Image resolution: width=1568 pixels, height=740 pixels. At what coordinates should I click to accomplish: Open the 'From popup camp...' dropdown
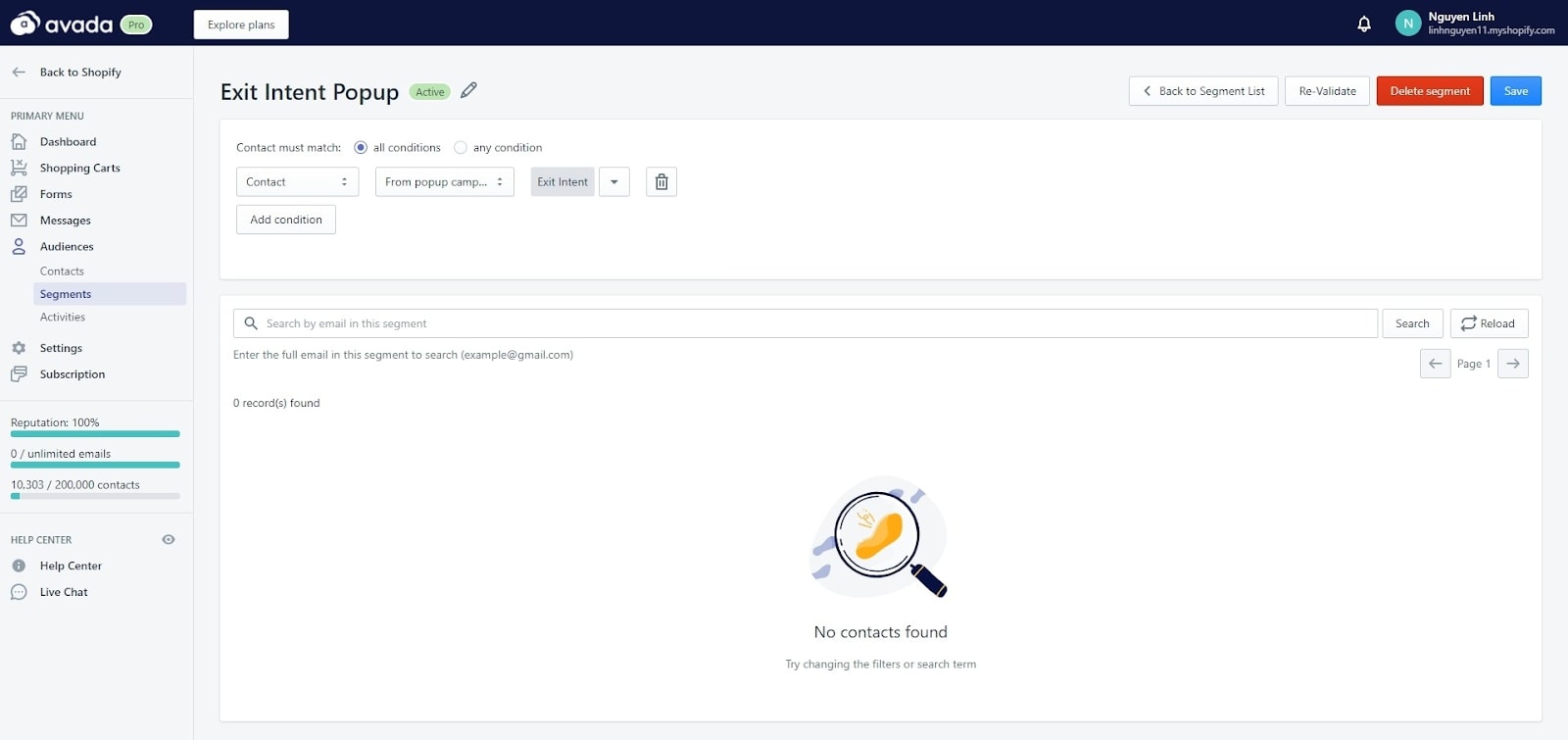click(444, 182)
